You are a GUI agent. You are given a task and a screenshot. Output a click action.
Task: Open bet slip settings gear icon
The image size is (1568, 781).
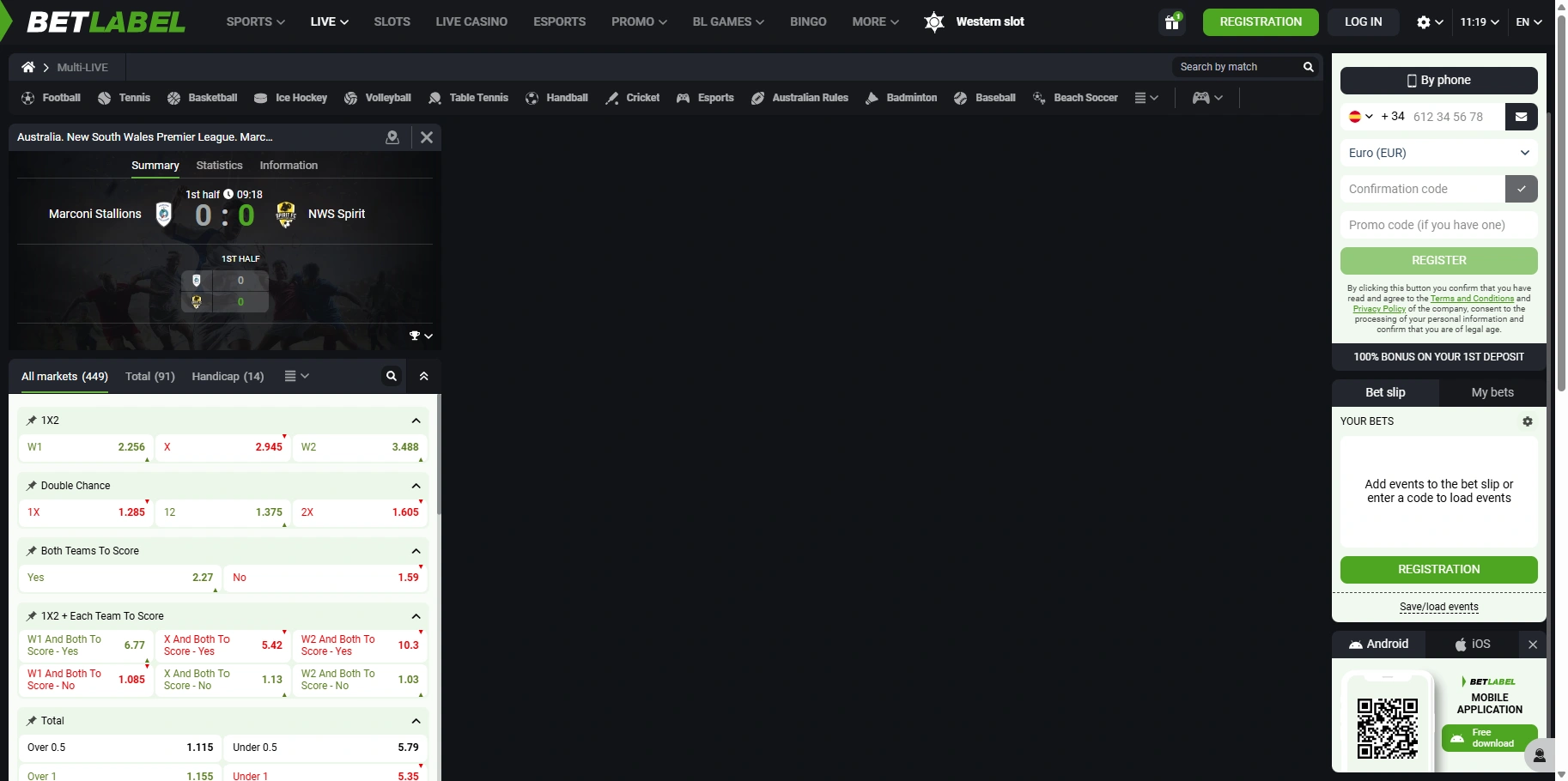point(1527,421)
